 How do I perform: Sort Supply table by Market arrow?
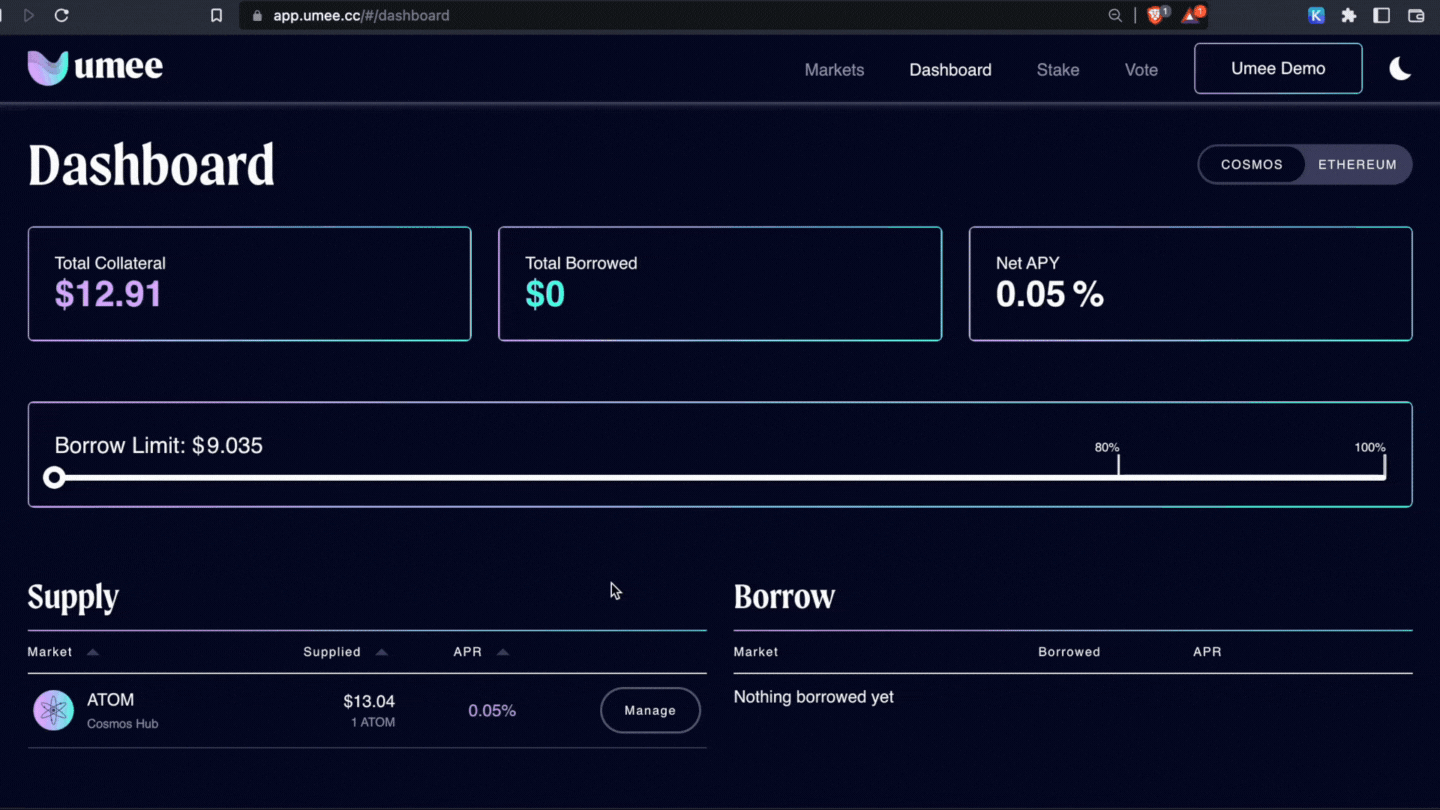pyautogui.click(x=93, y=652)
